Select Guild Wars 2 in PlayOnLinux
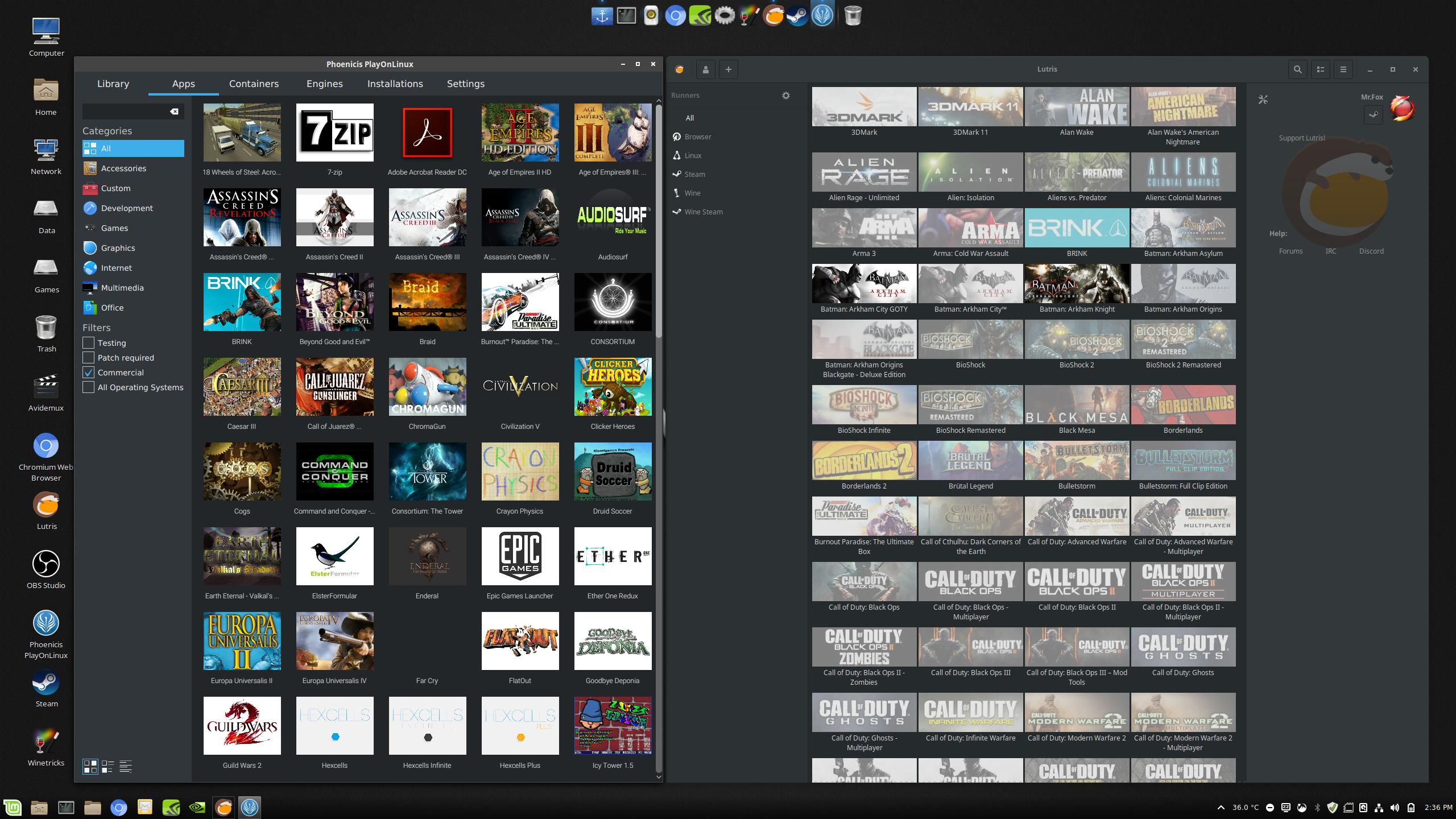The image size is (1456, 819). click(242, 726)
